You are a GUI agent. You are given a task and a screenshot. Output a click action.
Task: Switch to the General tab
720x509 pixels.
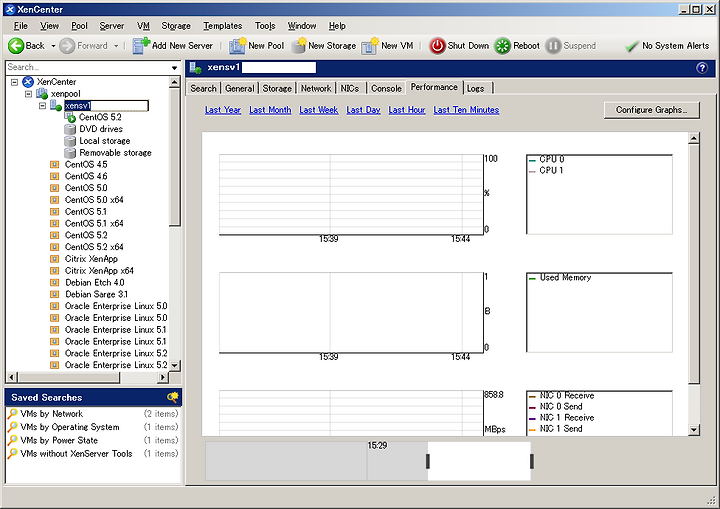point(240,88)
